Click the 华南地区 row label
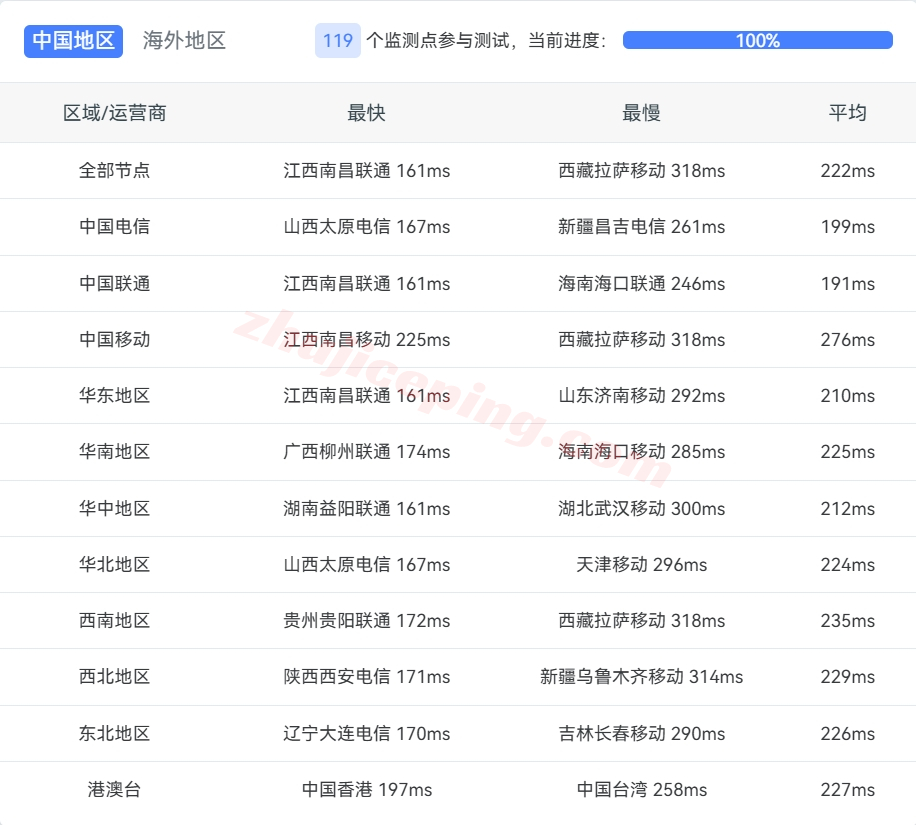Screen dimensions: 916x825 [115, 452]
